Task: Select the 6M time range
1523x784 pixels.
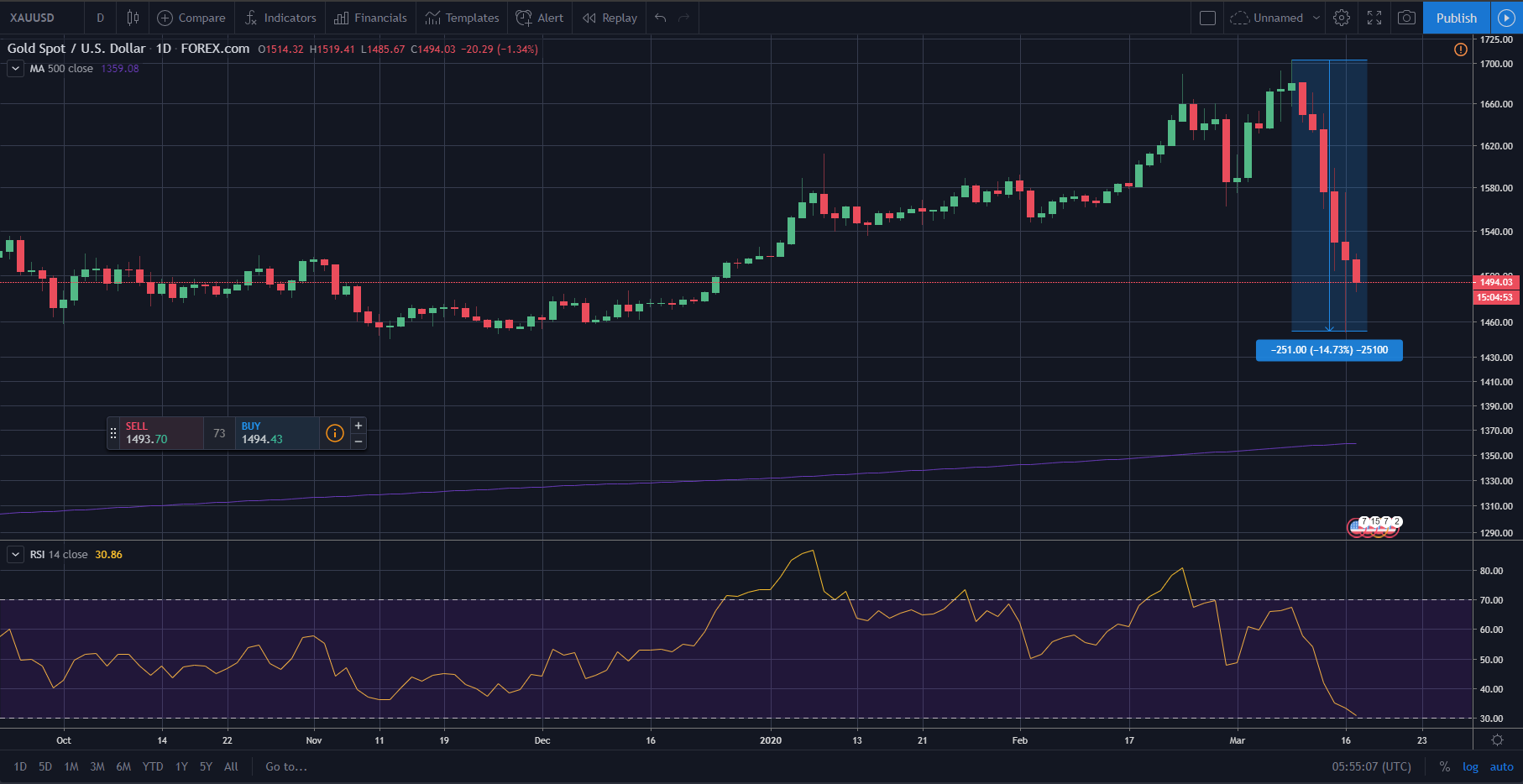Action: [123, 766]
